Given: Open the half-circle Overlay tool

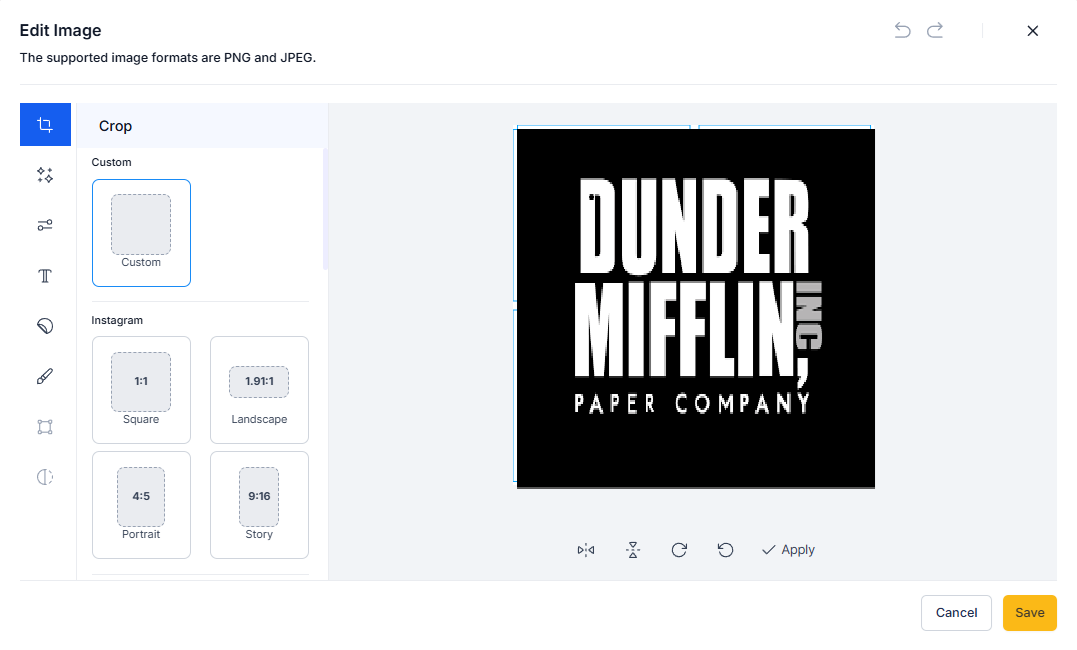Looking at the screenshot, I should [45, 477].
